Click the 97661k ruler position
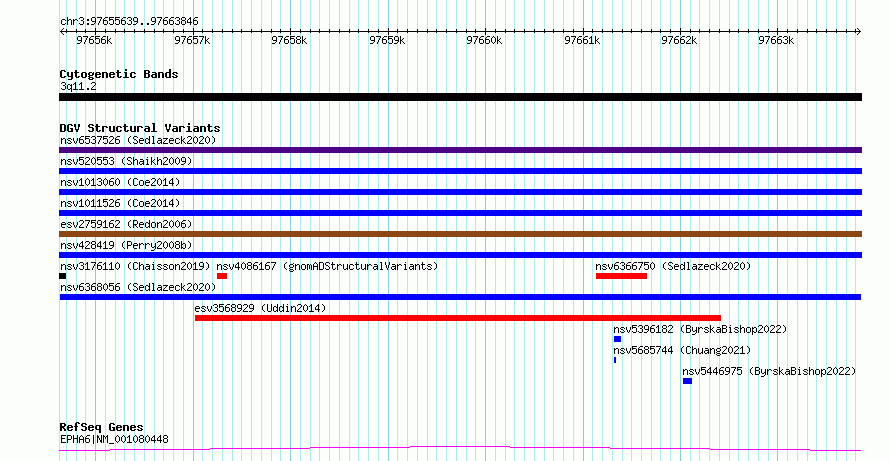890x461 pixels. (x=582, y=40)
